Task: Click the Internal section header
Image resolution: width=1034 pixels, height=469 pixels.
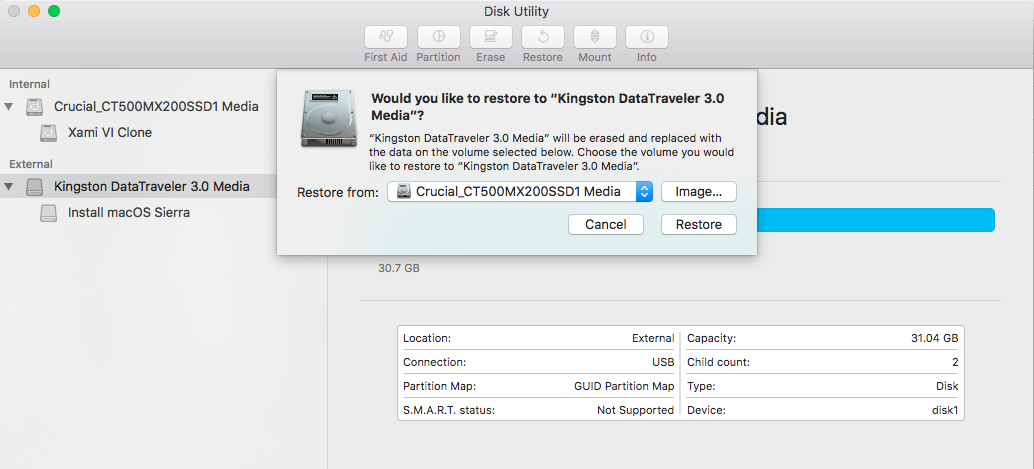Action: click(x=29, y=84)
